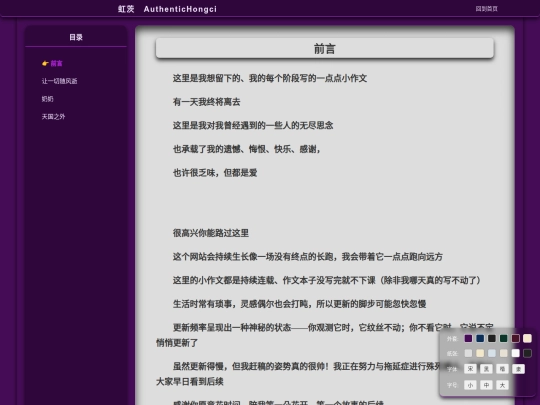The height and width of the screenshot is (405, 540).
Task: Click the line starting 这个网站会持续生长
Action: coord(308,257)
